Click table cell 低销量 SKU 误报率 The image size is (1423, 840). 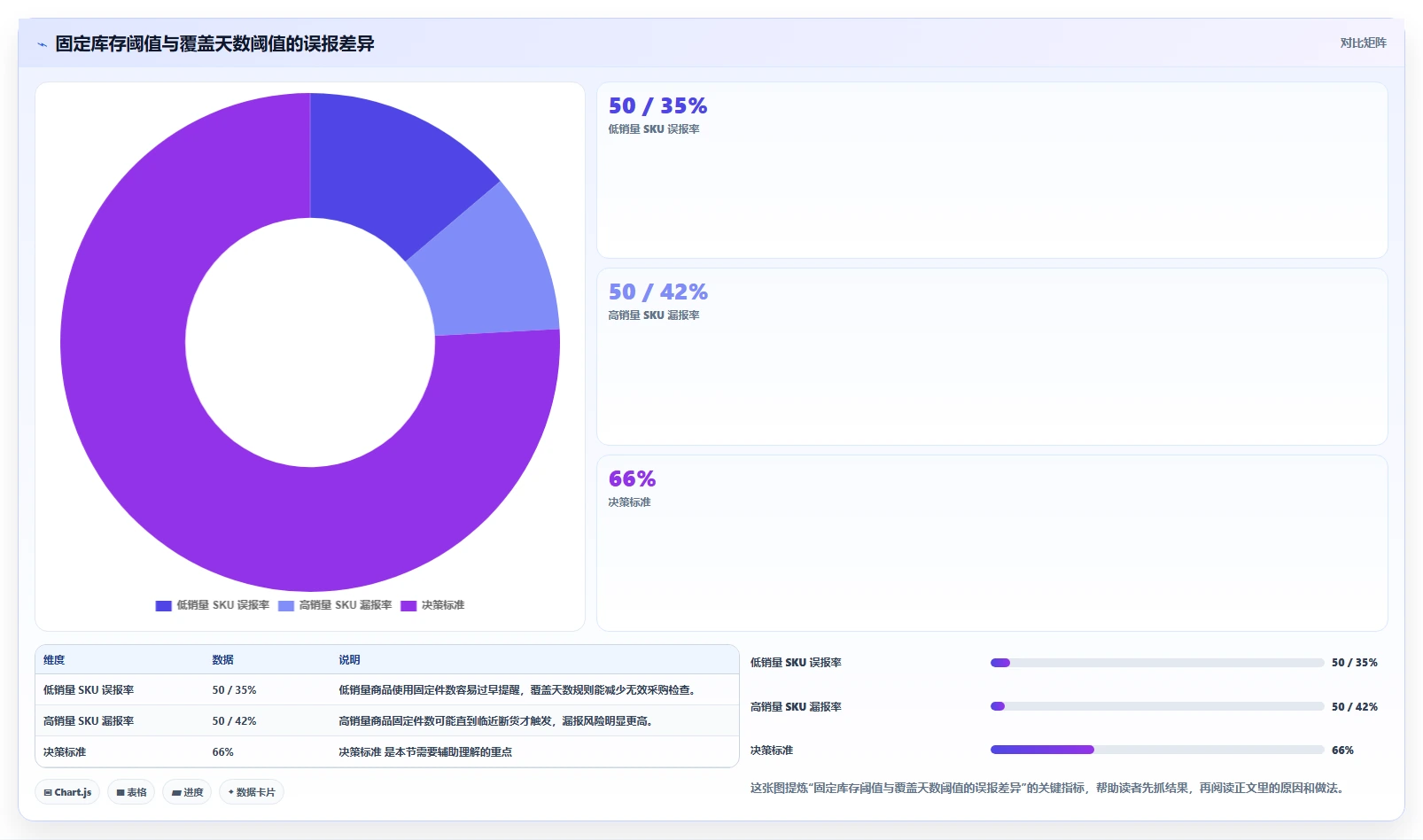[x=89, y=690]
